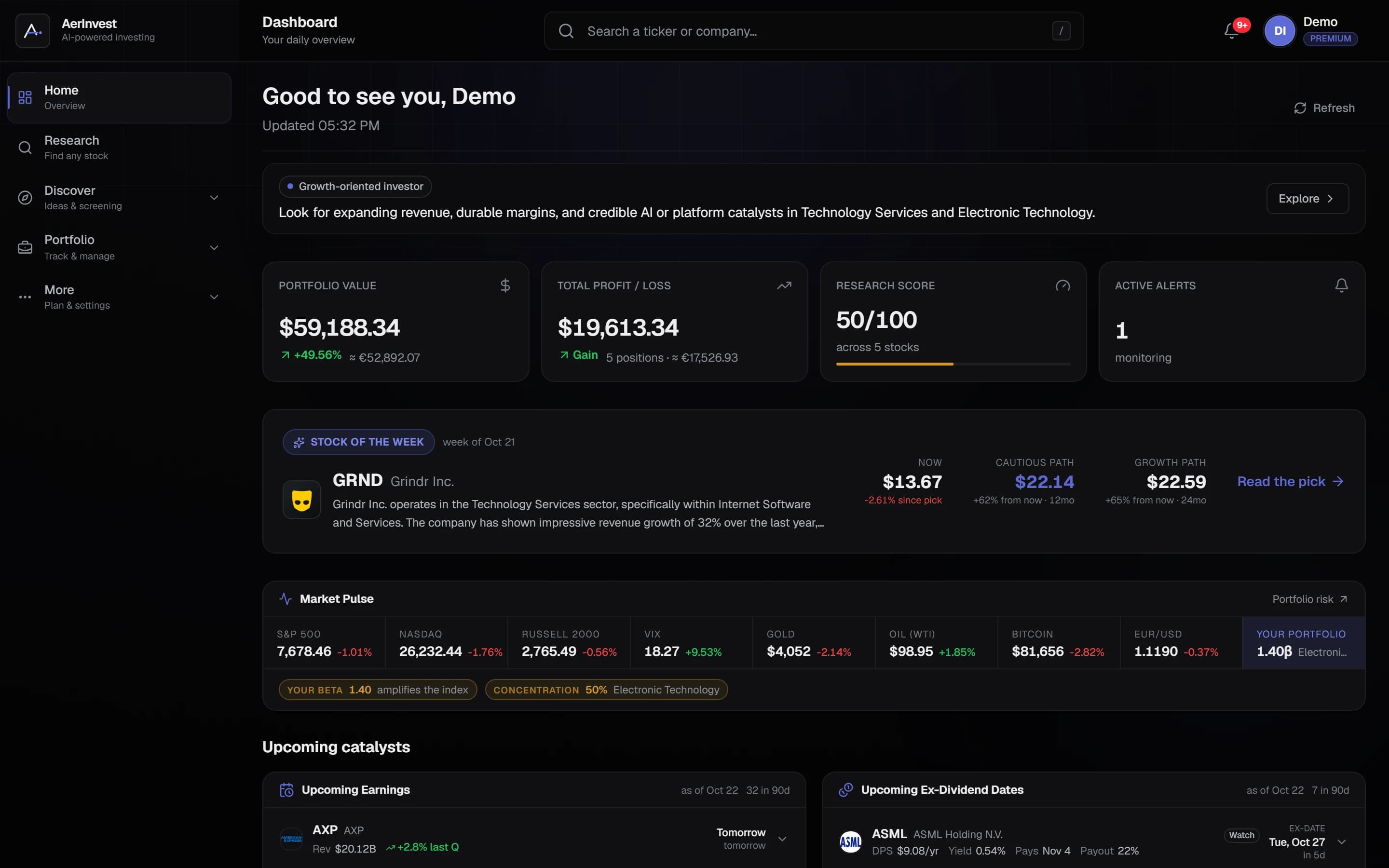Click the Discover compass icon in the sidebar
The width and height of the screenshot is (1389, 868).
pyautogui.click(x=25, y=198)
